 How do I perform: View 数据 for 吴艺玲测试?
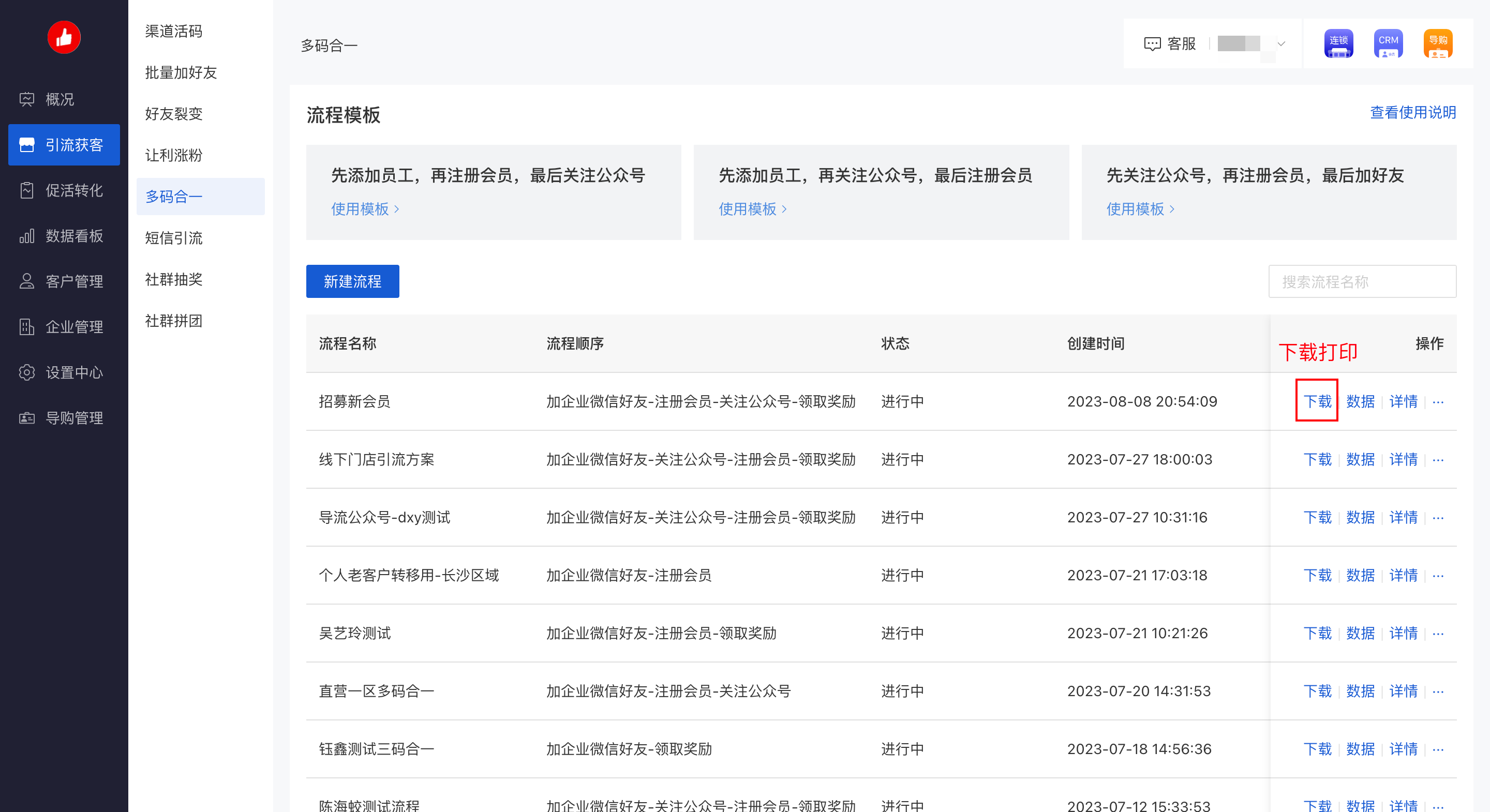click(x=1360, y=633)
